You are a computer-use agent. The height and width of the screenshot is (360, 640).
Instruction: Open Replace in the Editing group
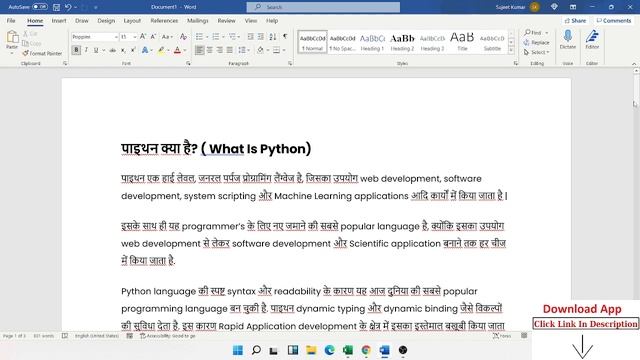click(537, 42)
